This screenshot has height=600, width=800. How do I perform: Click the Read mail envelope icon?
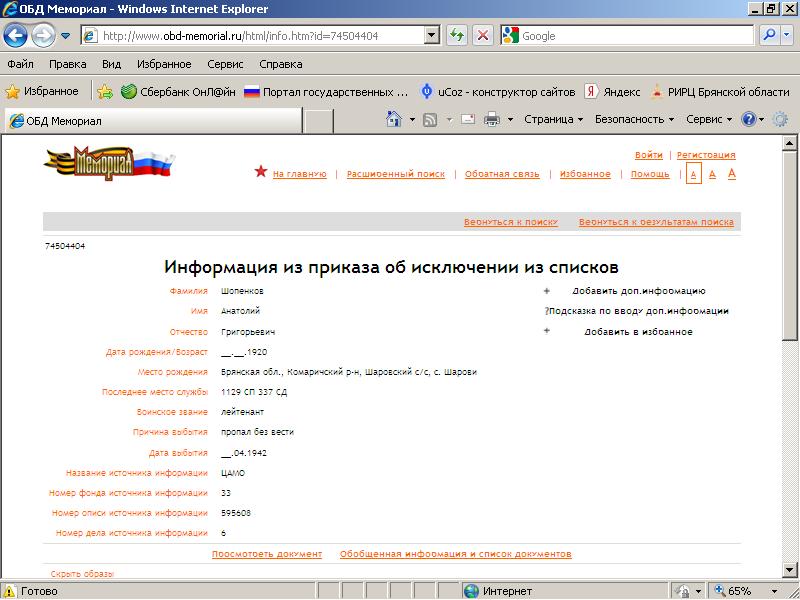click(x=467, y=119)
